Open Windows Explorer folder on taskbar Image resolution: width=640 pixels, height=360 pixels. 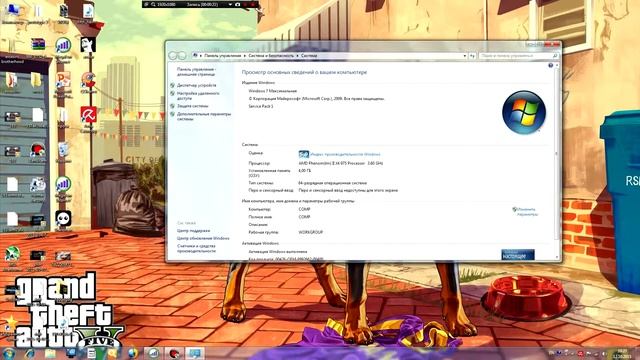(51, 353)
